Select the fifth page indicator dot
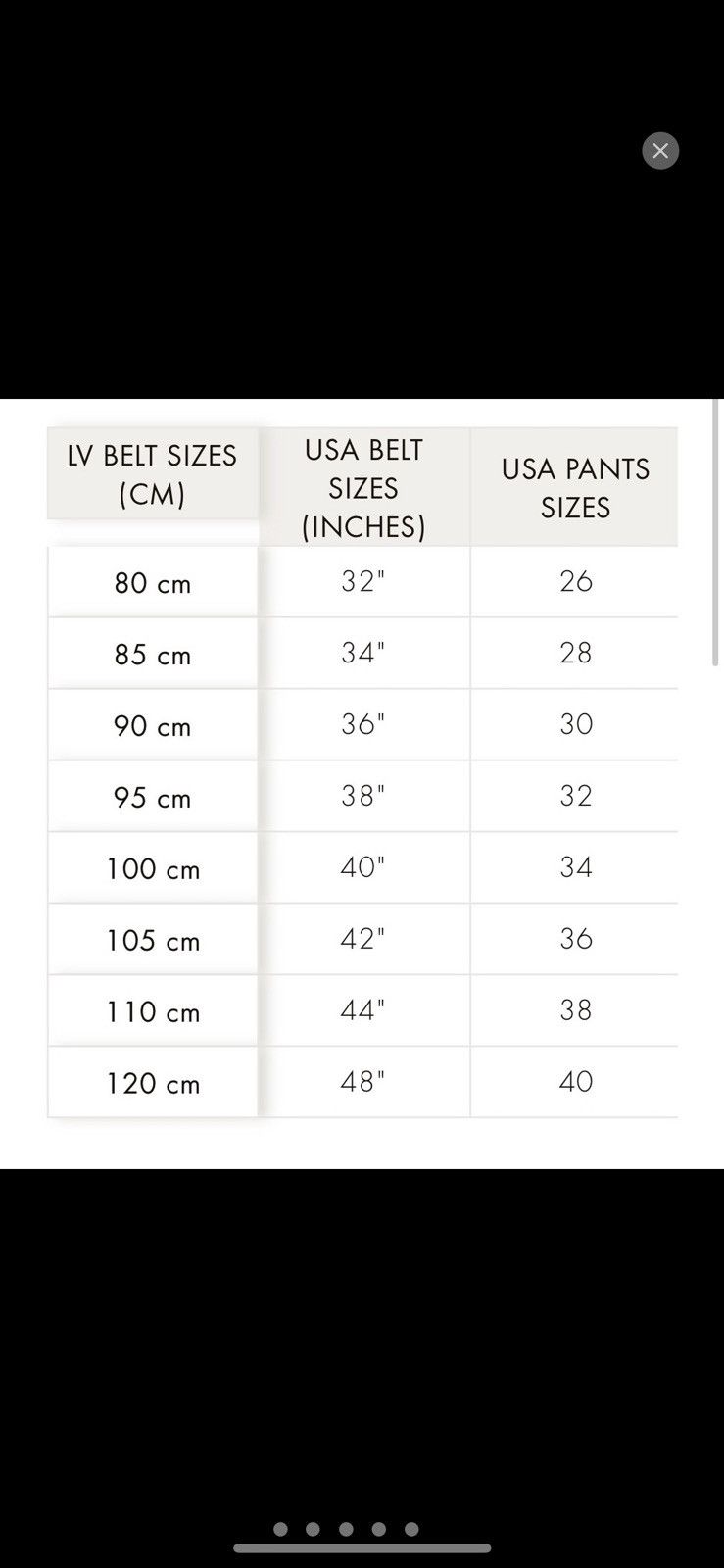This screenshot has height=1568, width=724. pyautogui.click(x=411, y=1529)
